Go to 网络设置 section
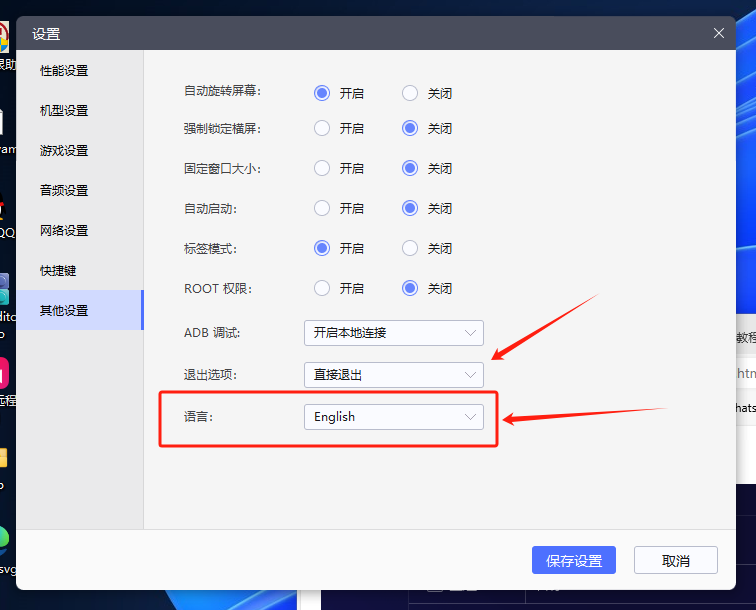The width and height of the screenshot is (756, 610). click(80, 231)
